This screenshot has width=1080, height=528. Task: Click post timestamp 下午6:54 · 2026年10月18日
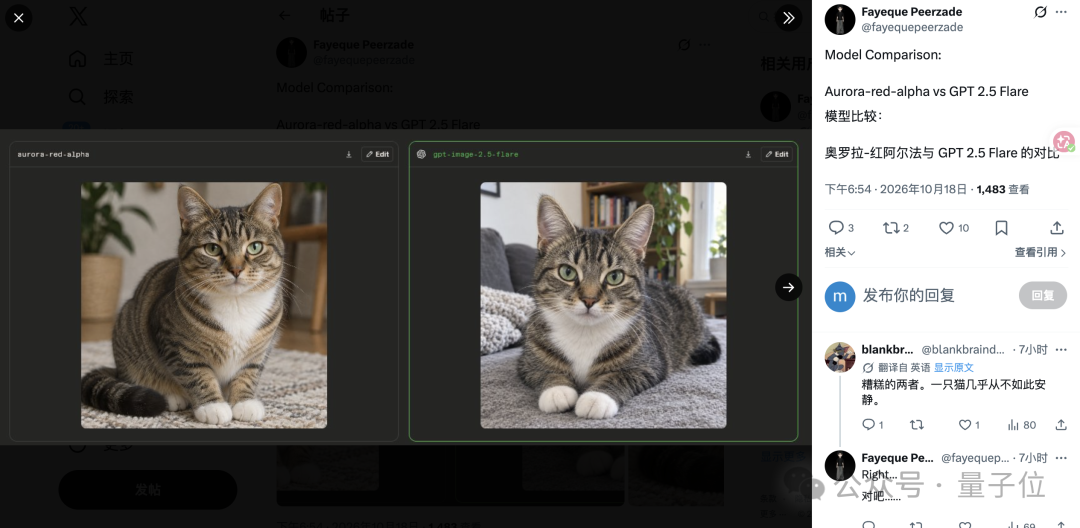(896, 189)
